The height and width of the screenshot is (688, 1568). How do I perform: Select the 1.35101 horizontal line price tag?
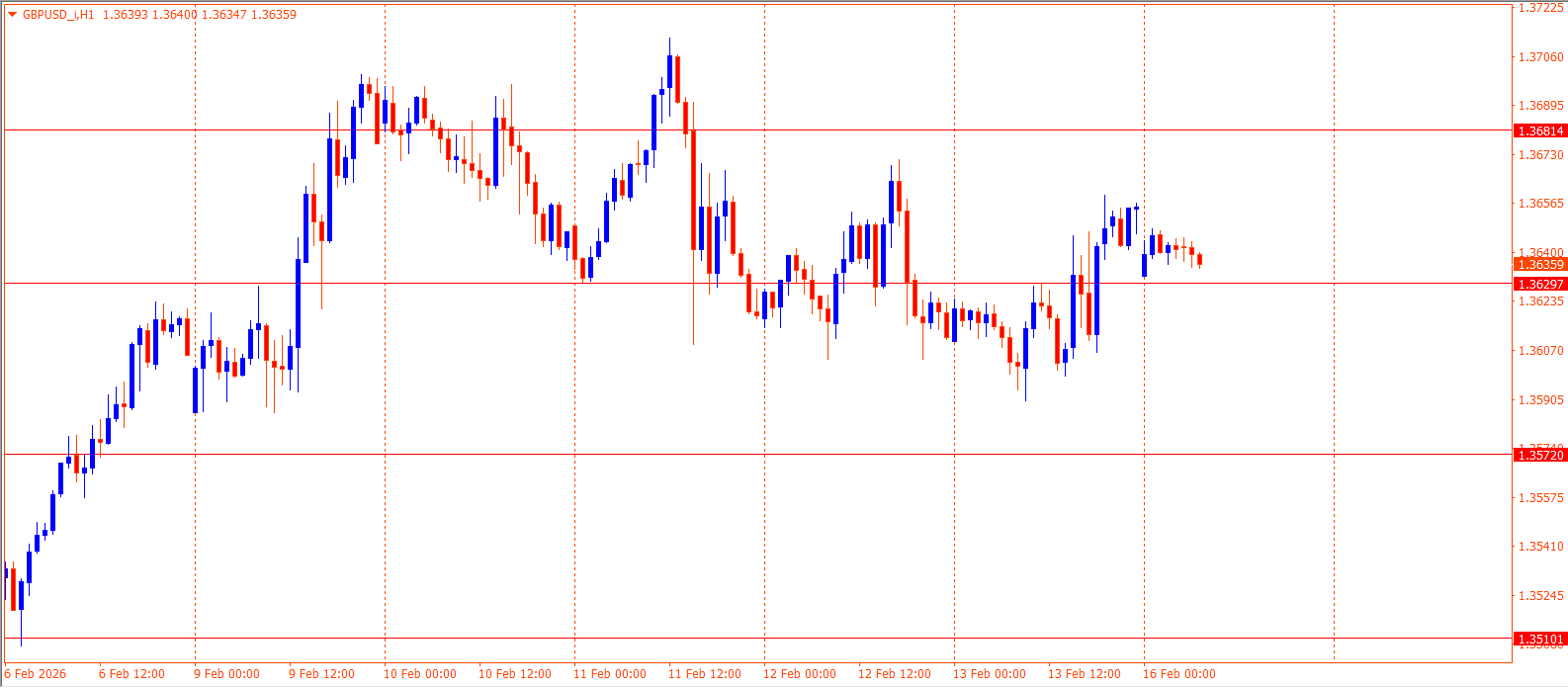(1540, 639)
